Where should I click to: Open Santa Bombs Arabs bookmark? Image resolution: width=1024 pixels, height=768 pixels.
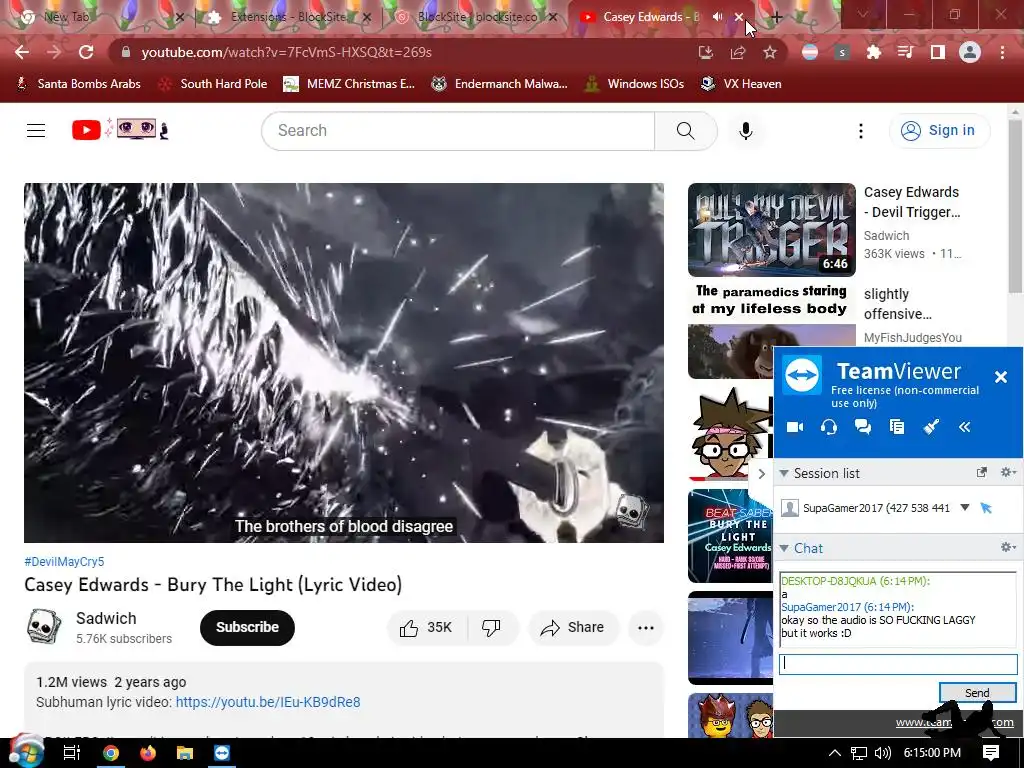tap(78, 84)
